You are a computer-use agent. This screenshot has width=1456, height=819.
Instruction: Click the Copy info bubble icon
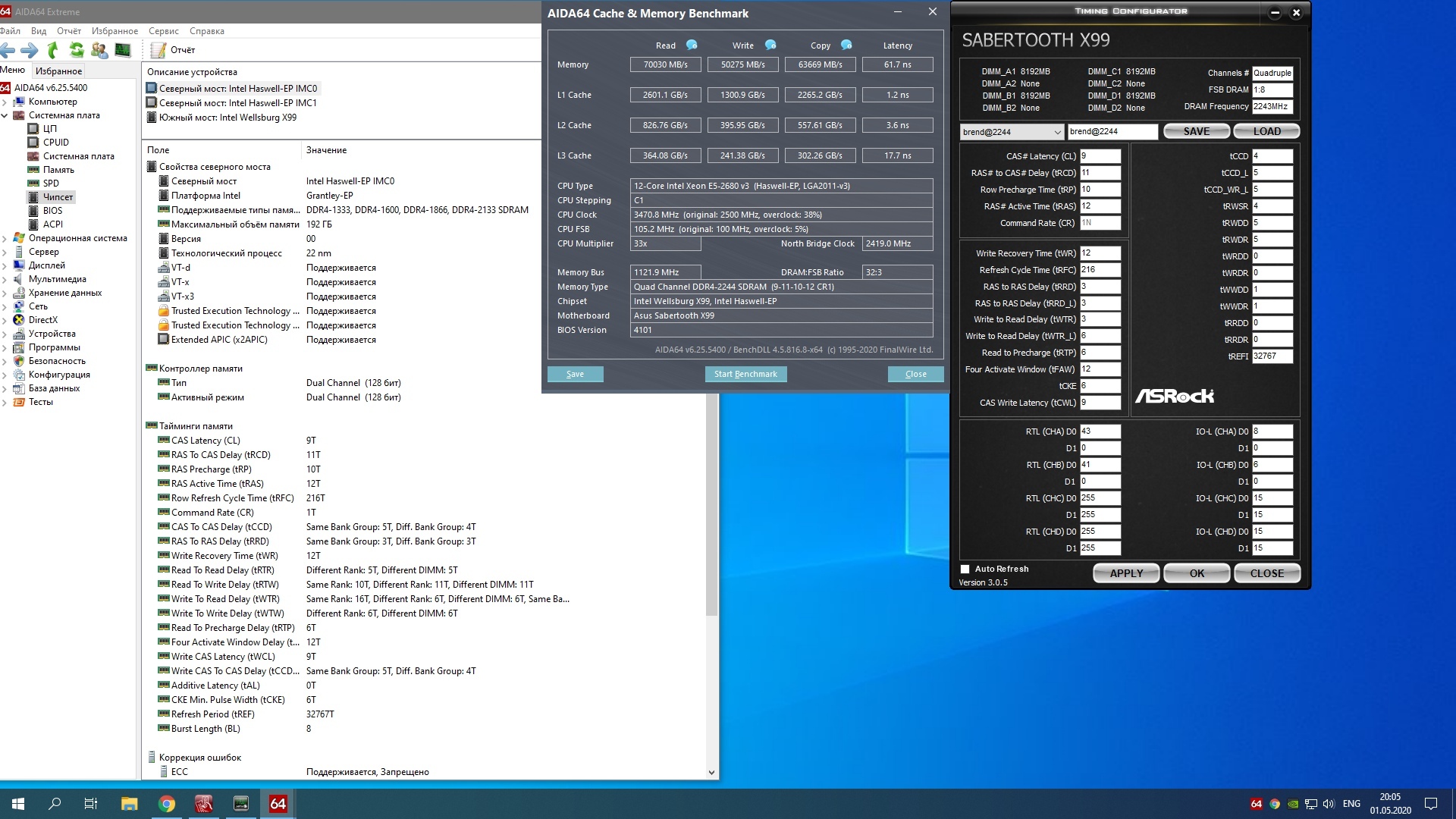(x=846, y=45)
